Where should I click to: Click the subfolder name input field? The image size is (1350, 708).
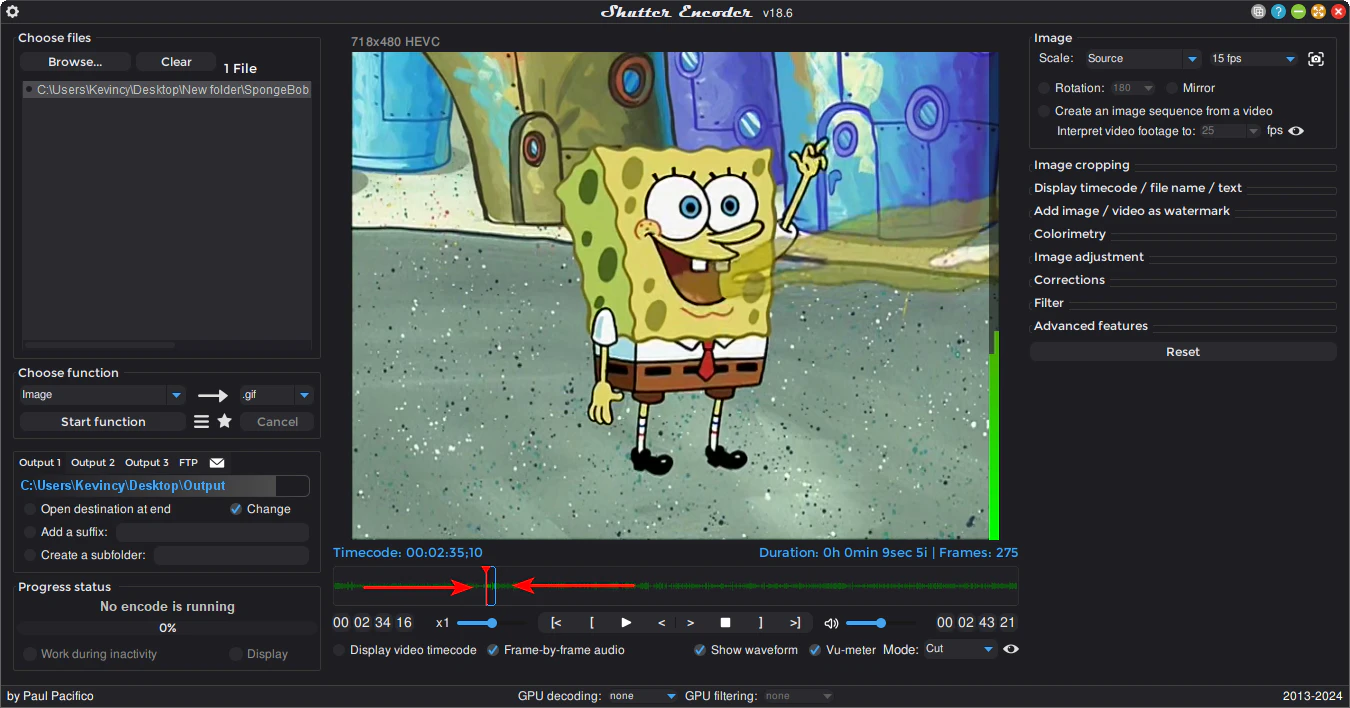[x=231, y=555]
